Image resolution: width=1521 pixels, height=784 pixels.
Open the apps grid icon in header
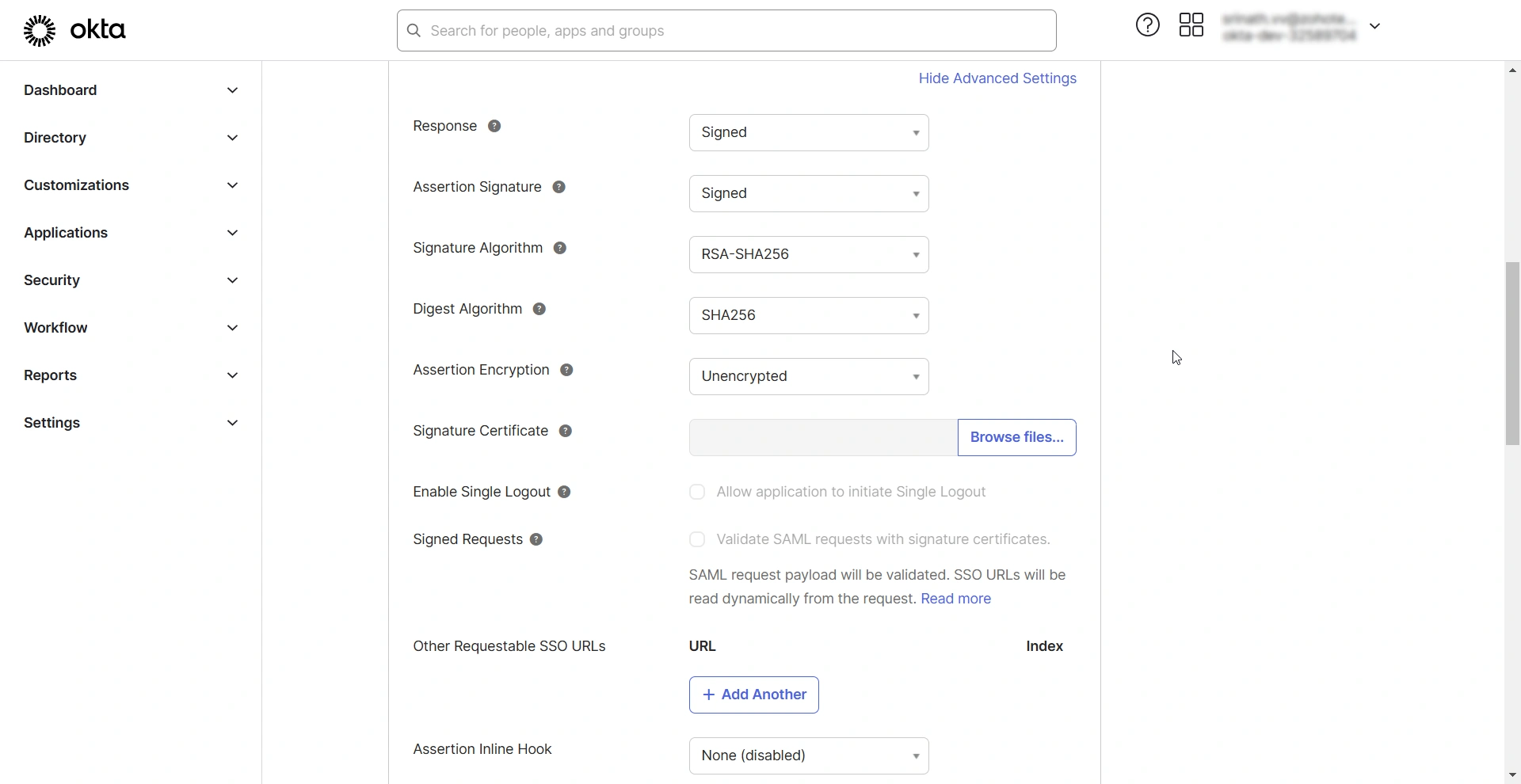(1191, 25)
